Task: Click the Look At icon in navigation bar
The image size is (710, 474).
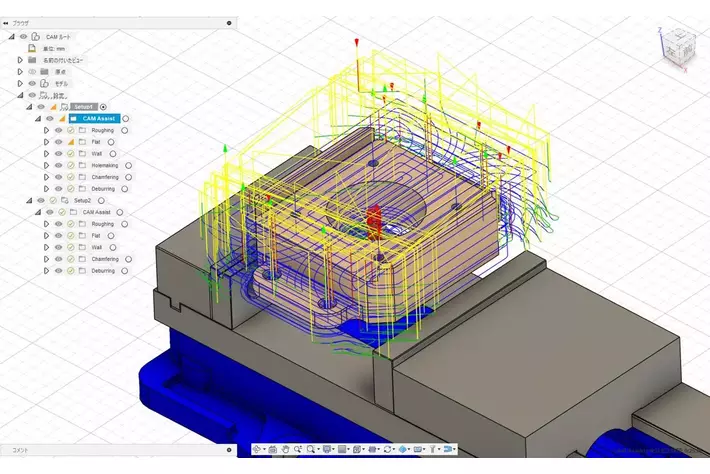Action: [271, 449]
